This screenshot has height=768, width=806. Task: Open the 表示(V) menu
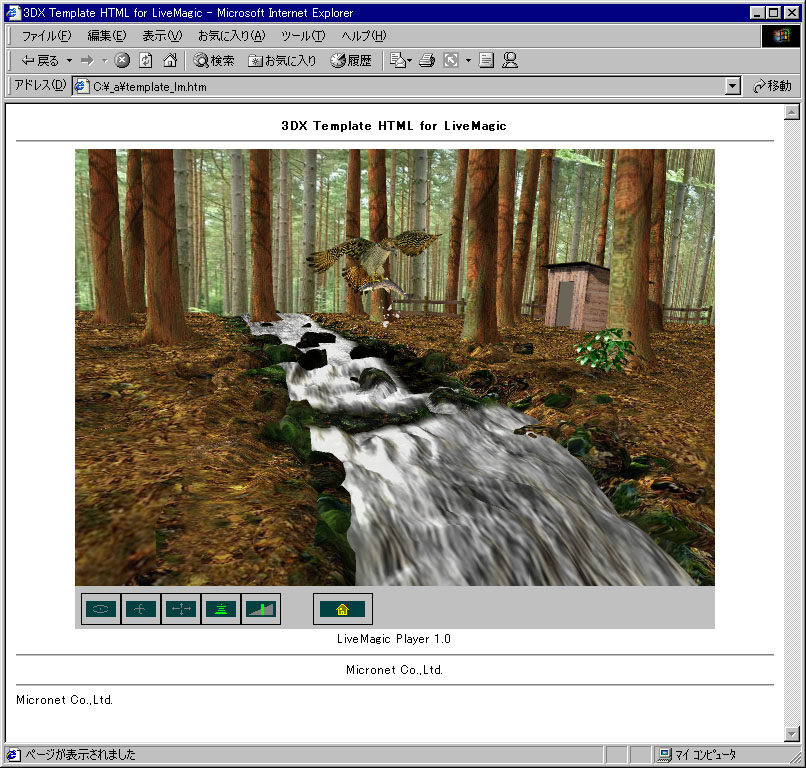point(162,35)
